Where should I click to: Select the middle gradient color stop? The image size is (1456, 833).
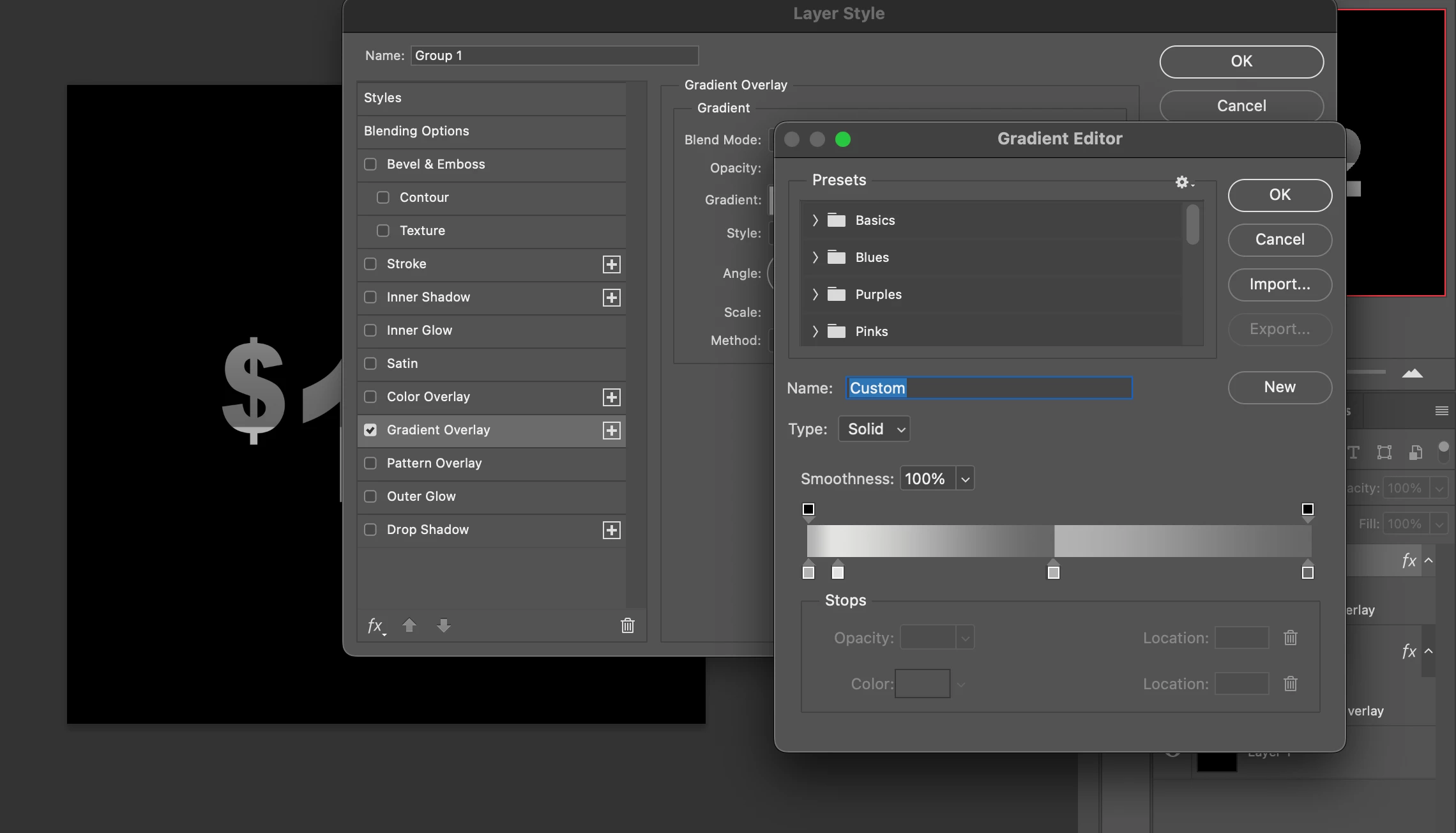(1054, 572)
